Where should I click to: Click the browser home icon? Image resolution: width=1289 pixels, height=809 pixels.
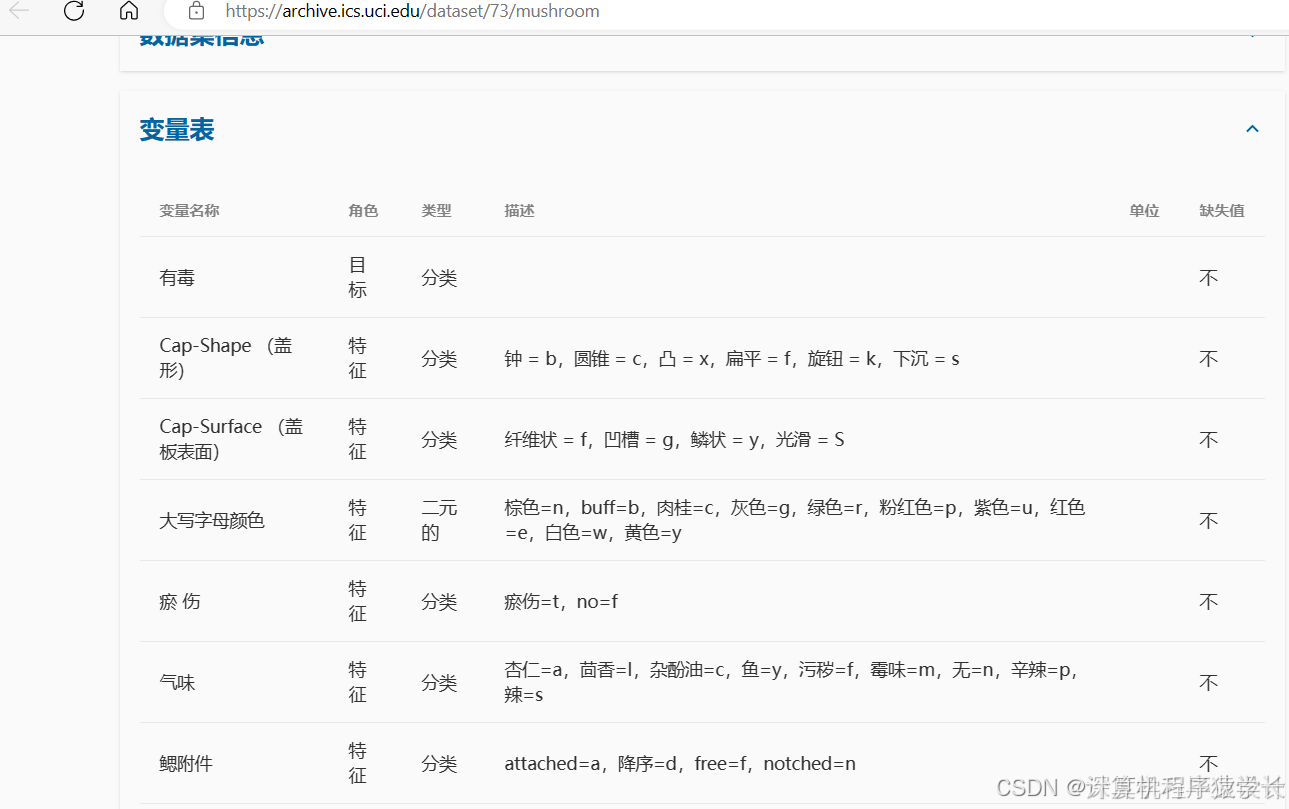(x=128, y=11)
